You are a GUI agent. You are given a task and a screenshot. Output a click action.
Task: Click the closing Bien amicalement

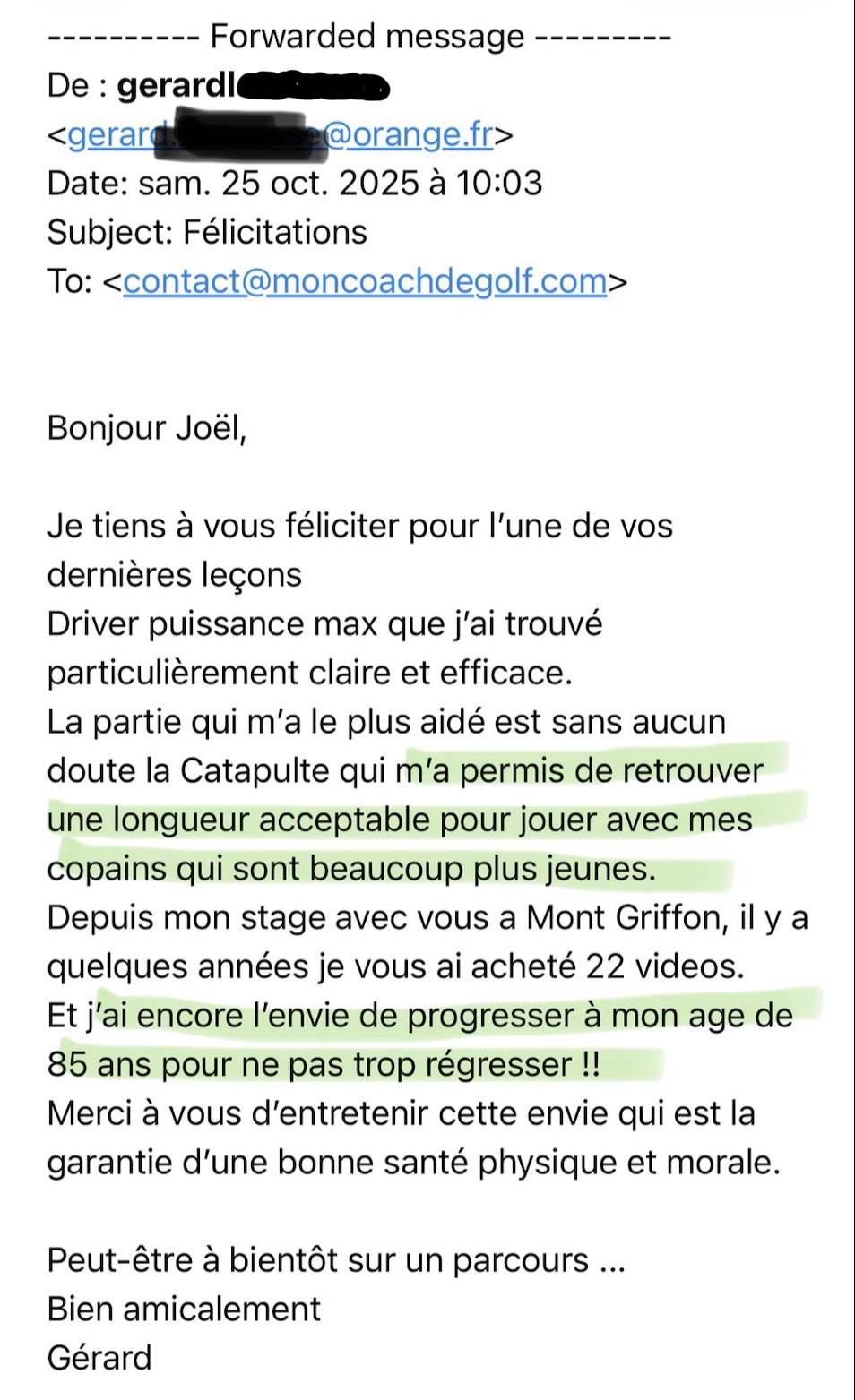[x=184, y=1310]
